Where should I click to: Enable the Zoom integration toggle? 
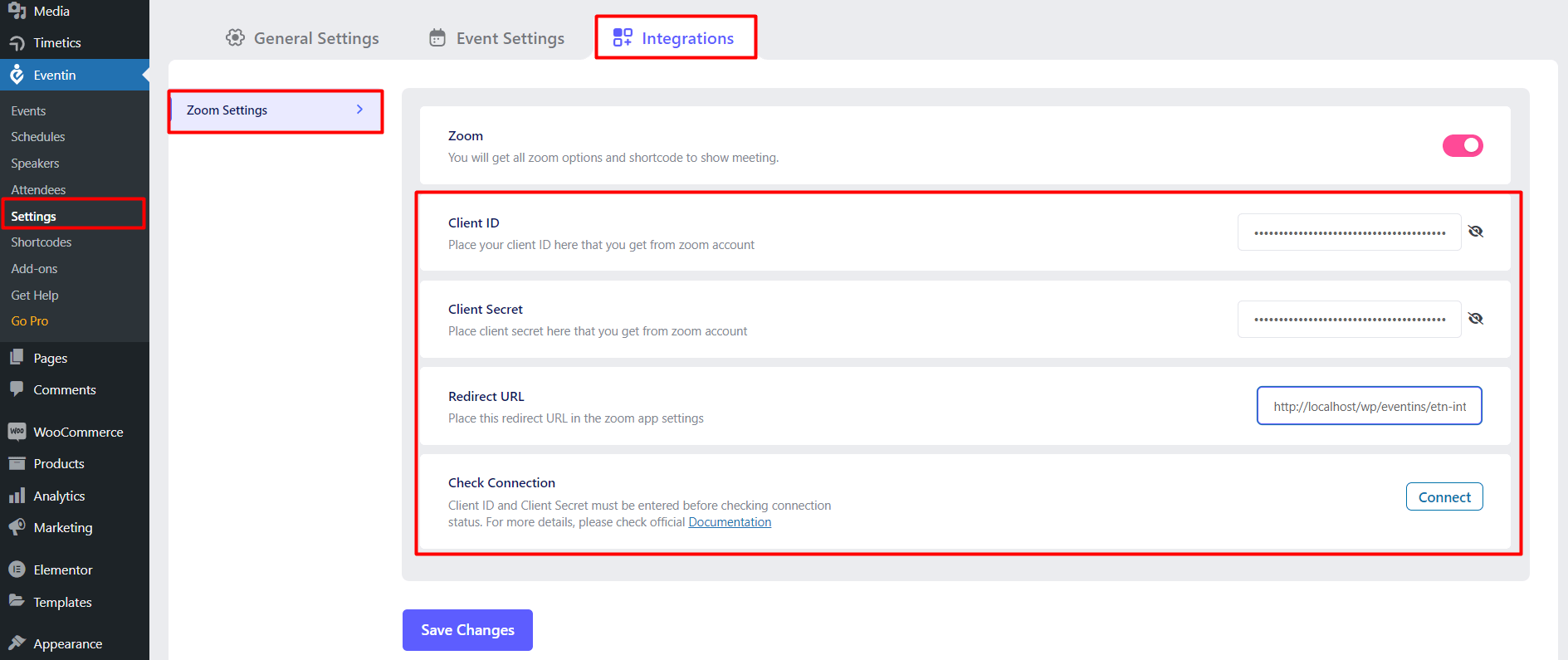coord(1462,145)
